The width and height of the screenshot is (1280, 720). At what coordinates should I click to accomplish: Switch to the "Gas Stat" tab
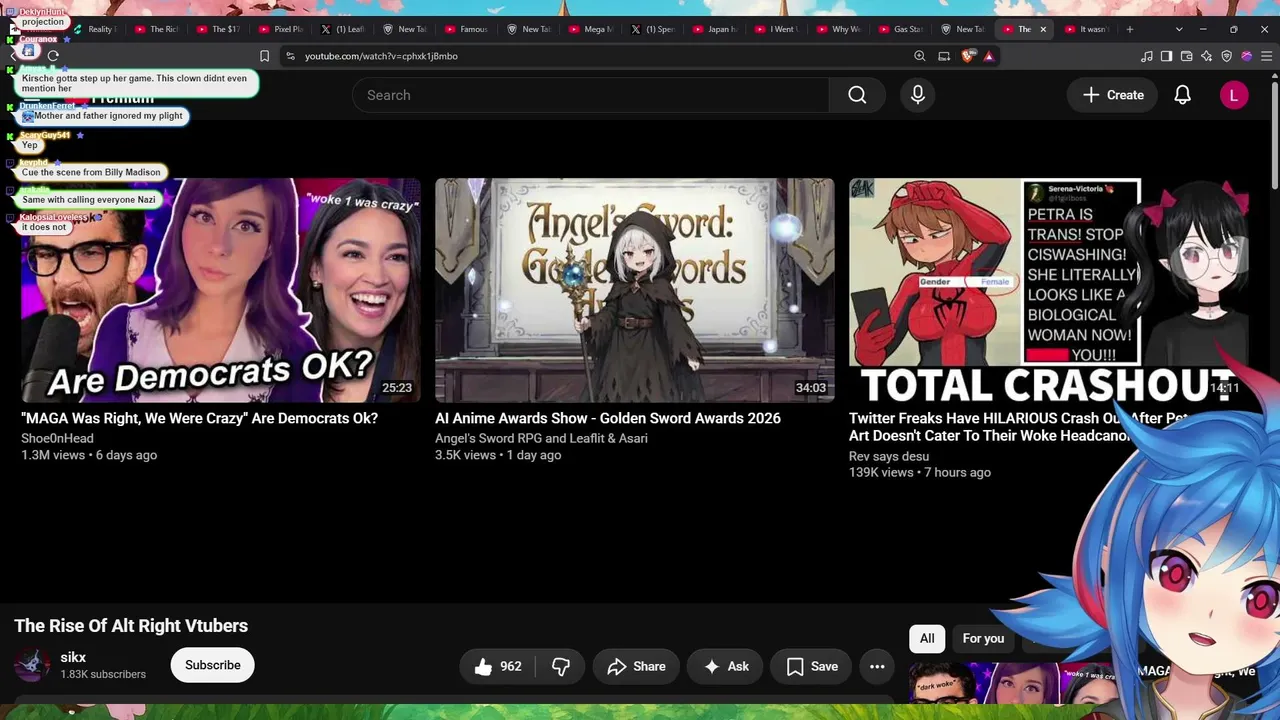point(901,29)
